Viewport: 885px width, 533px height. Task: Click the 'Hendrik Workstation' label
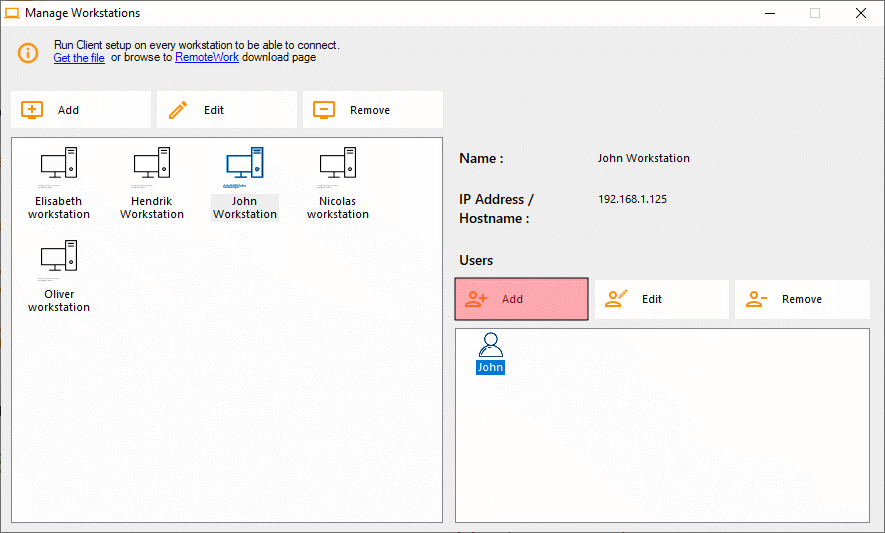[152, 208]
